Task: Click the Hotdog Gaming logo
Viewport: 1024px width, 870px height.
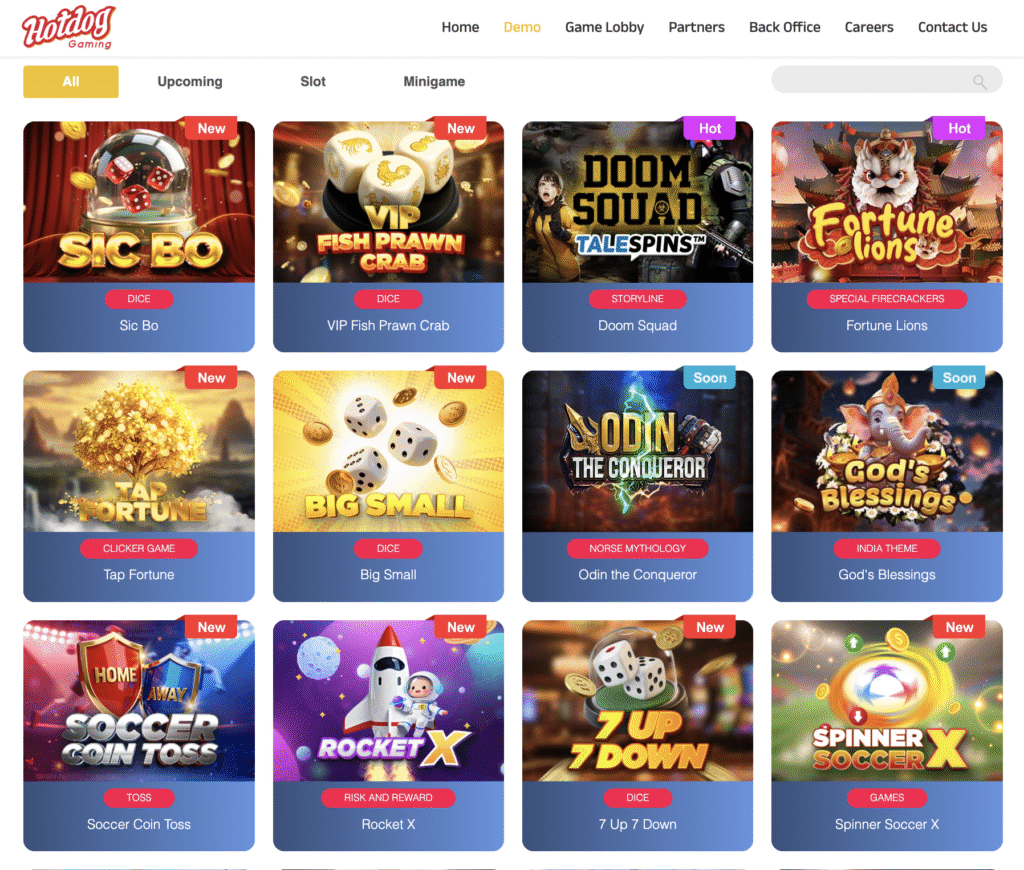Action: pos(69,27)
